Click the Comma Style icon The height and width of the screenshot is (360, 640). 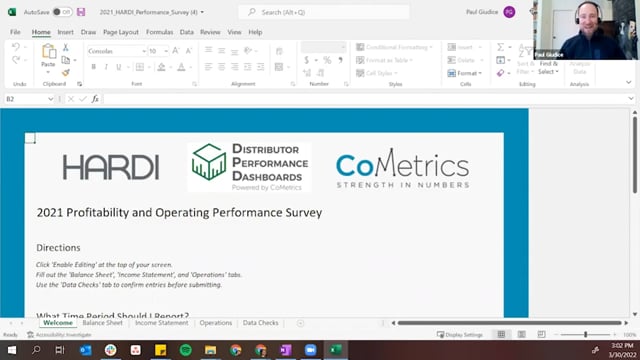(340, 60)
